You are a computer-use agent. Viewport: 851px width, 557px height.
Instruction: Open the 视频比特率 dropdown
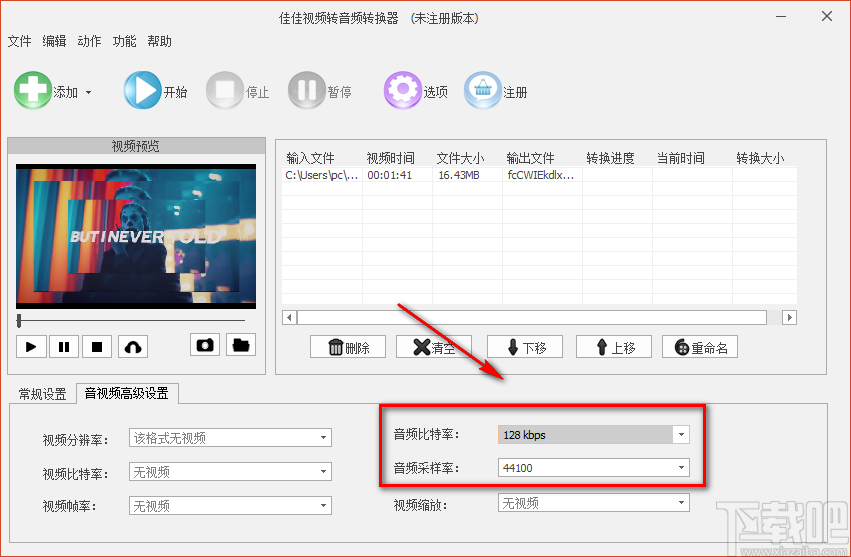[x=230, y=472]
